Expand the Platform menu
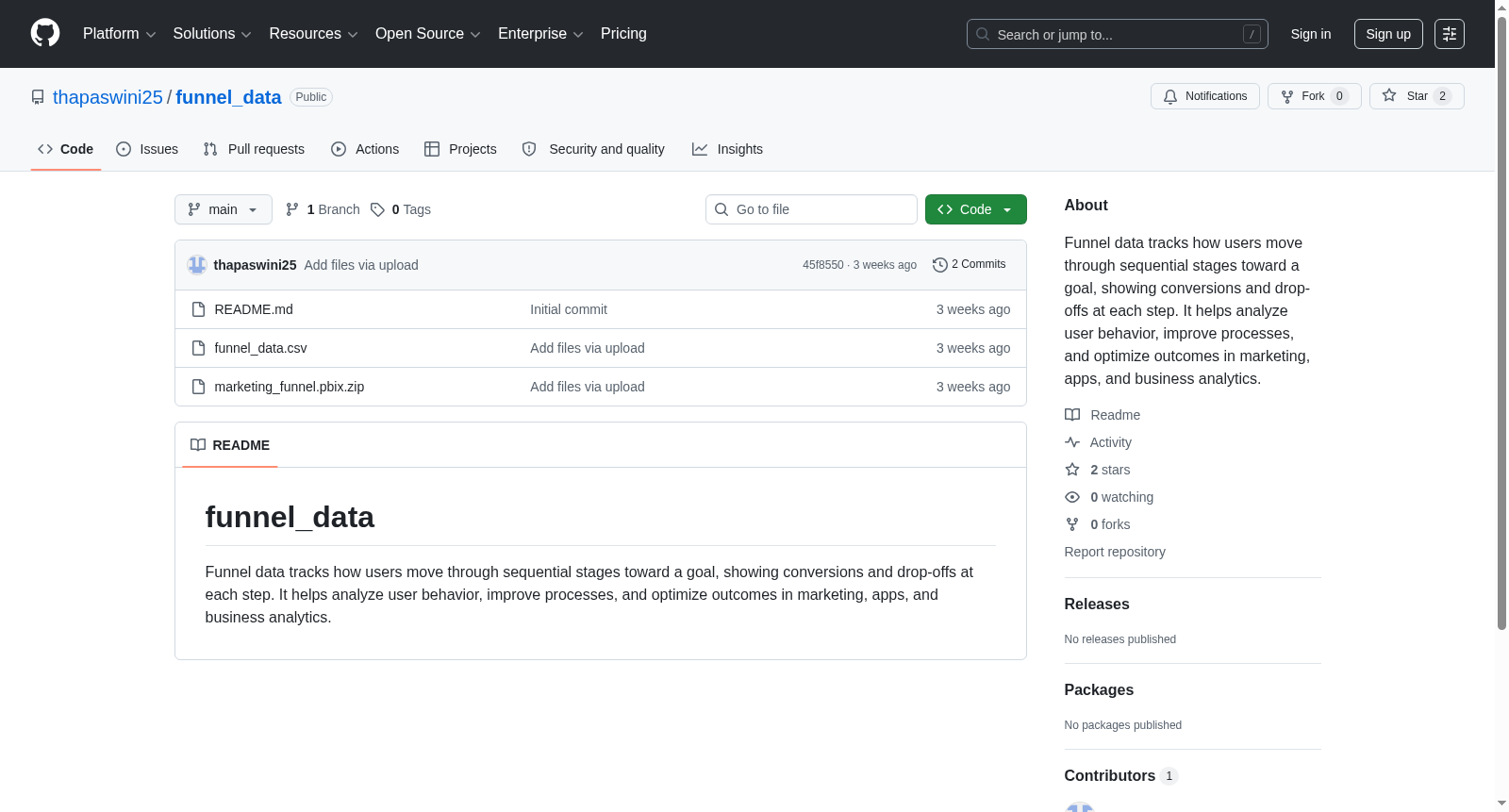This screenshot has width=1509, height=812. pos(120,34)
